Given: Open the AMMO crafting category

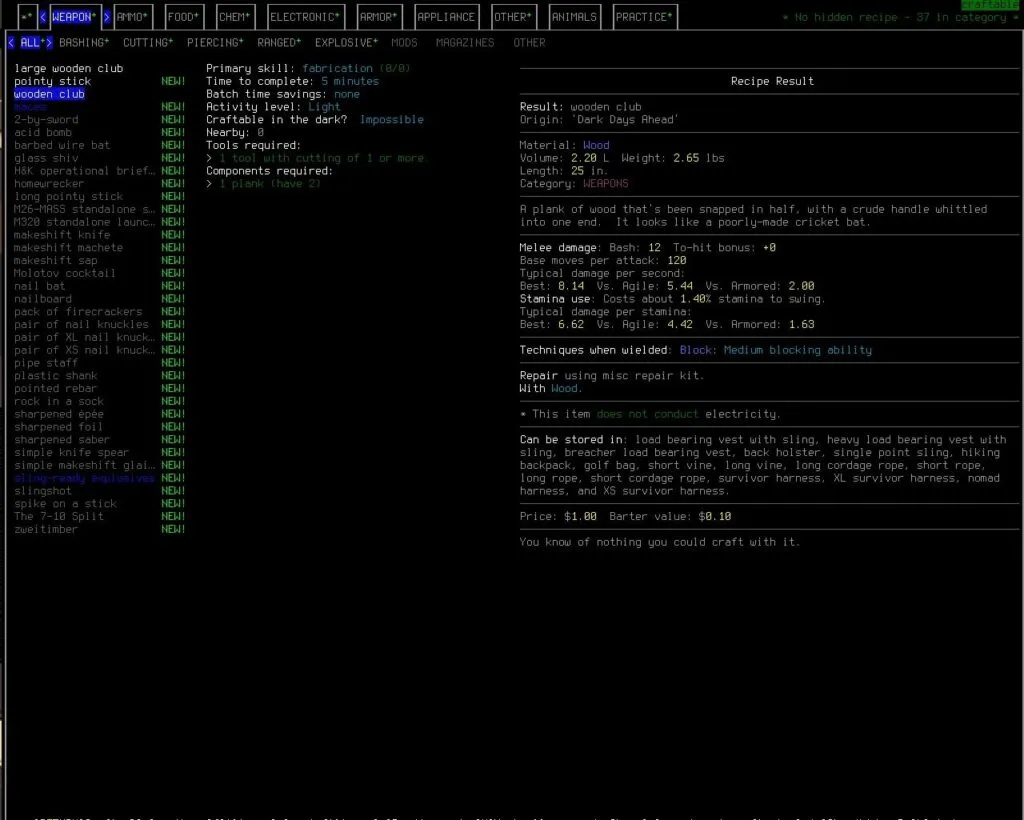Looking at the screenshot, I should tap(131, 16).
